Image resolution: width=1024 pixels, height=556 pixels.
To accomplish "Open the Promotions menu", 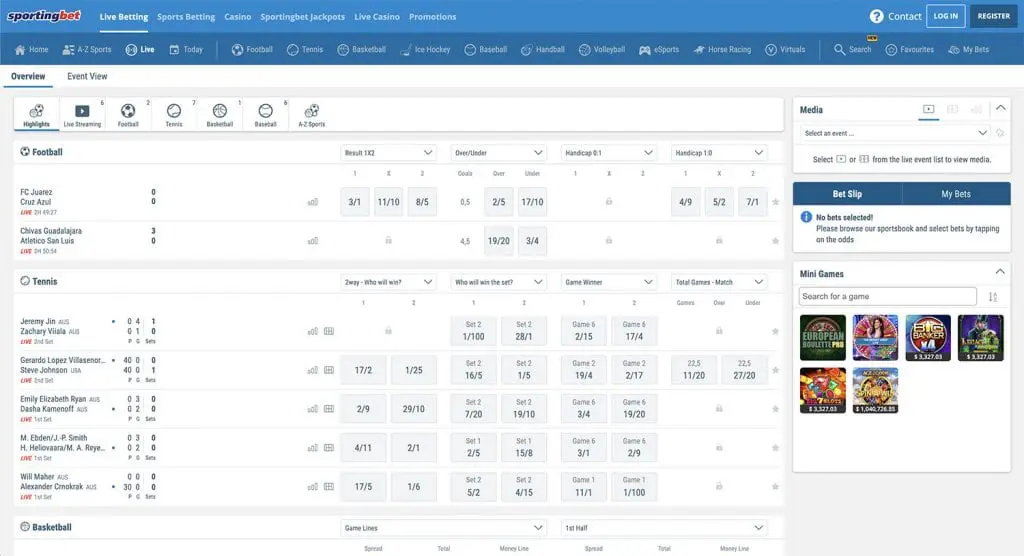I will [432, 17].
